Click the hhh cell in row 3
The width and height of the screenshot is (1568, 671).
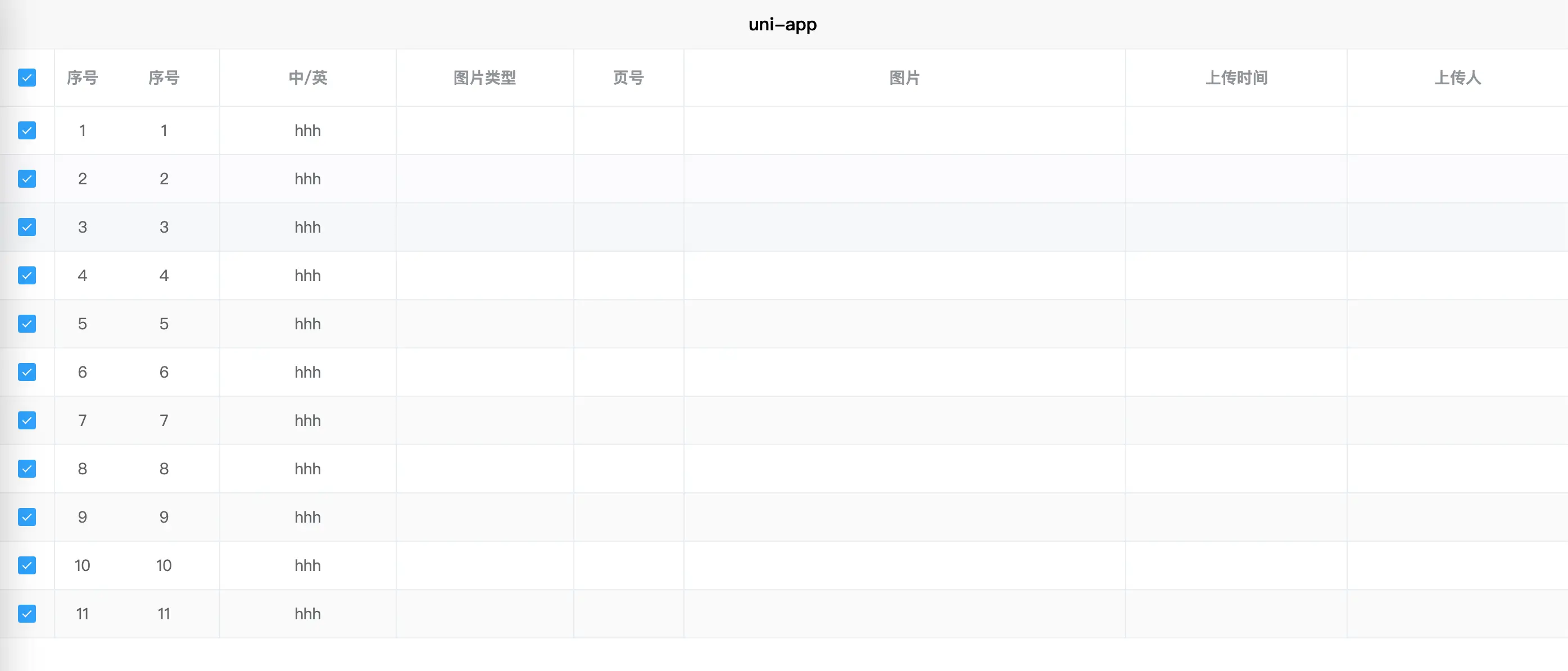(308, 227)
